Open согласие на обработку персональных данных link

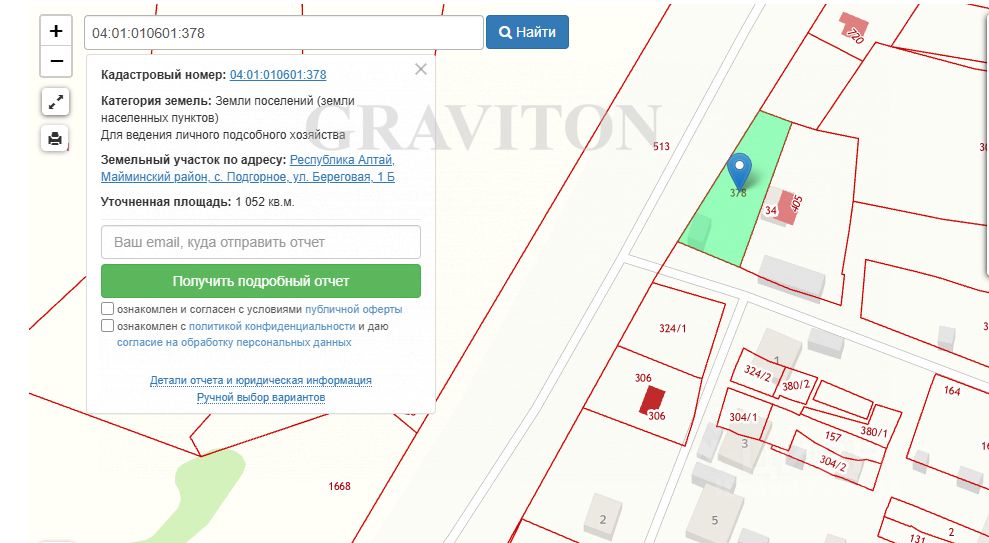[x=234, y=342]
